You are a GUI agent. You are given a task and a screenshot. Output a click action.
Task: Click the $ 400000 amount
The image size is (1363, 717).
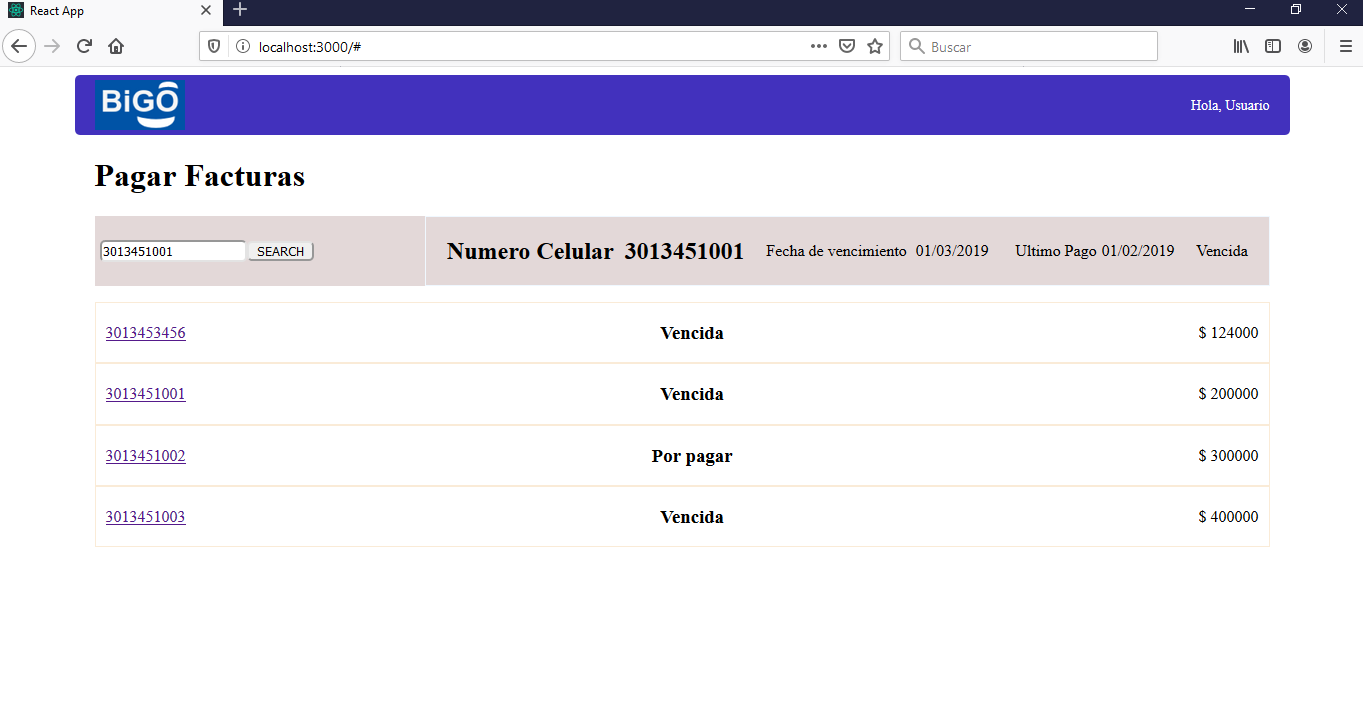coord(1228,517)
